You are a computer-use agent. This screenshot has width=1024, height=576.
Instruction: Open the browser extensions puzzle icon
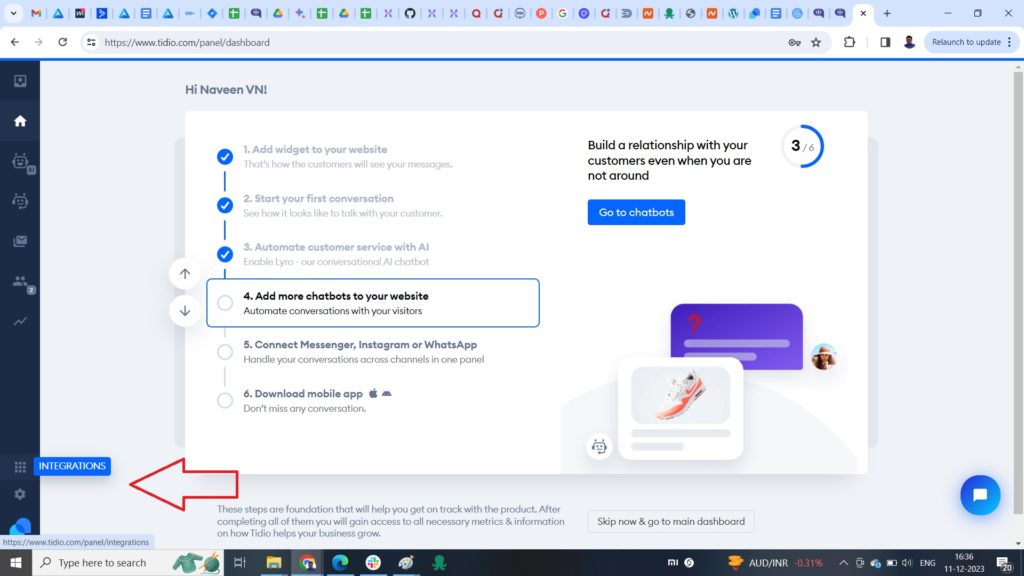click(849, 42)
